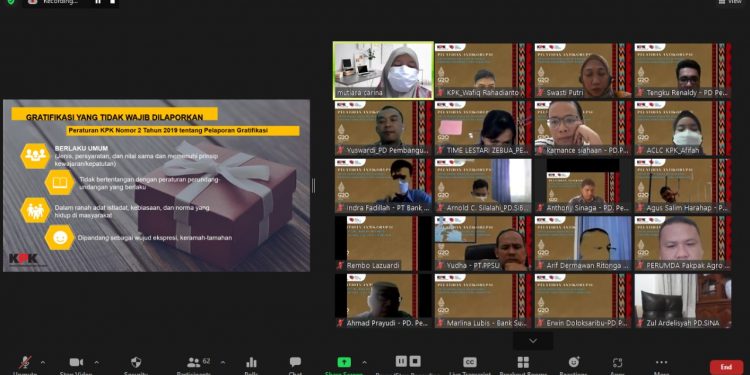
Task: Open share options arrow beside Share Screen
Action: (x=364, y=362)
